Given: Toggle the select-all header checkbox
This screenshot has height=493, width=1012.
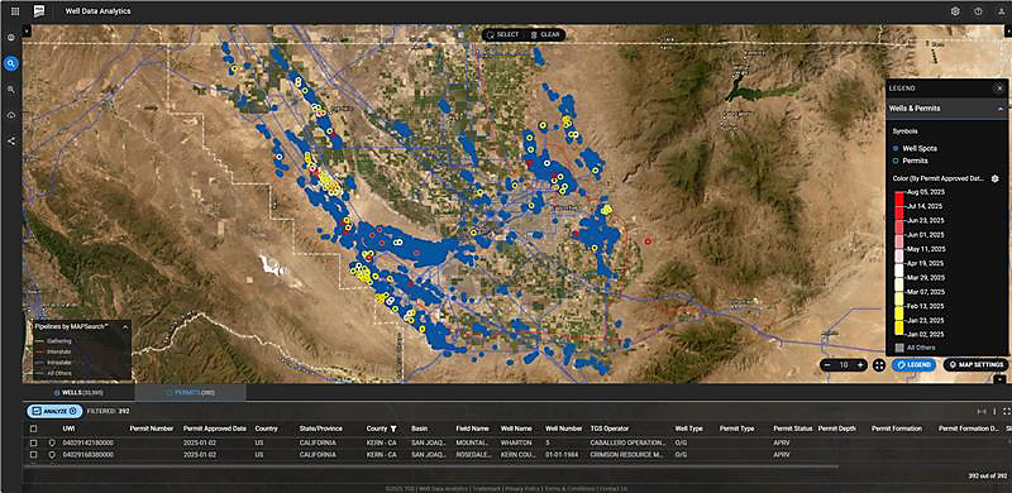Looking at the screenshot, I should click(x=33, y=428).
